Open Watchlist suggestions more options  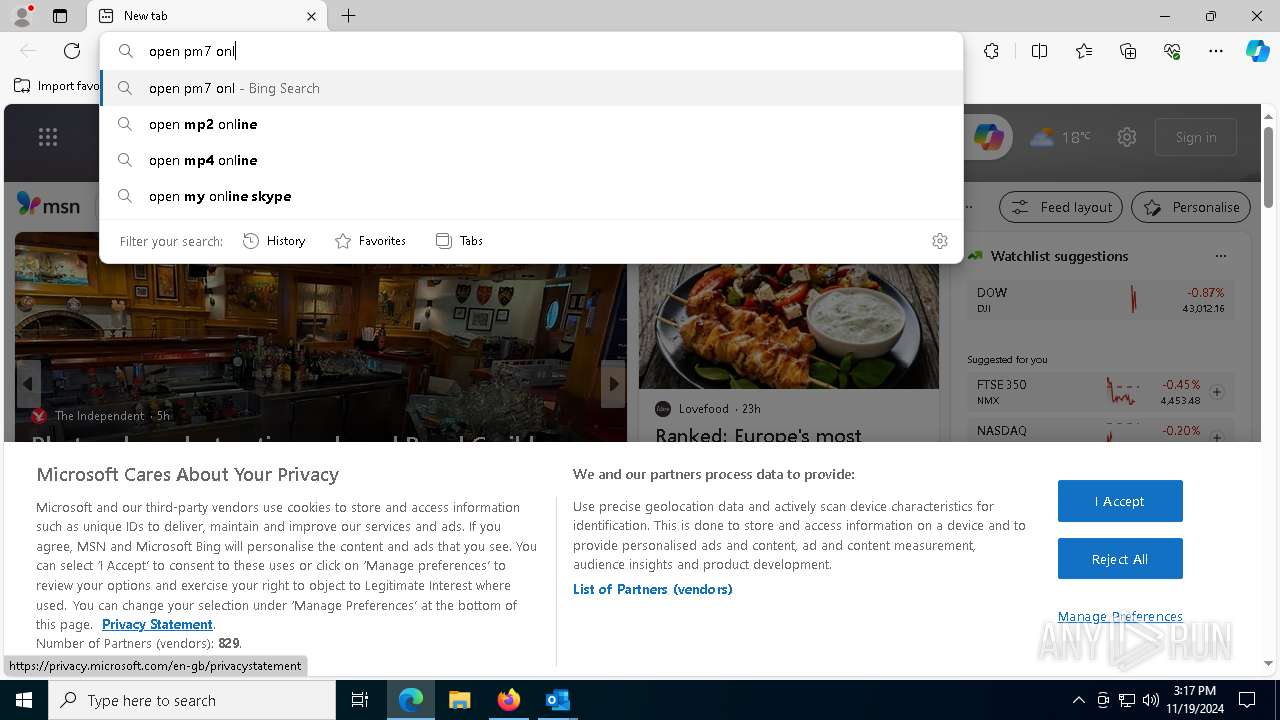(1220, 256)
